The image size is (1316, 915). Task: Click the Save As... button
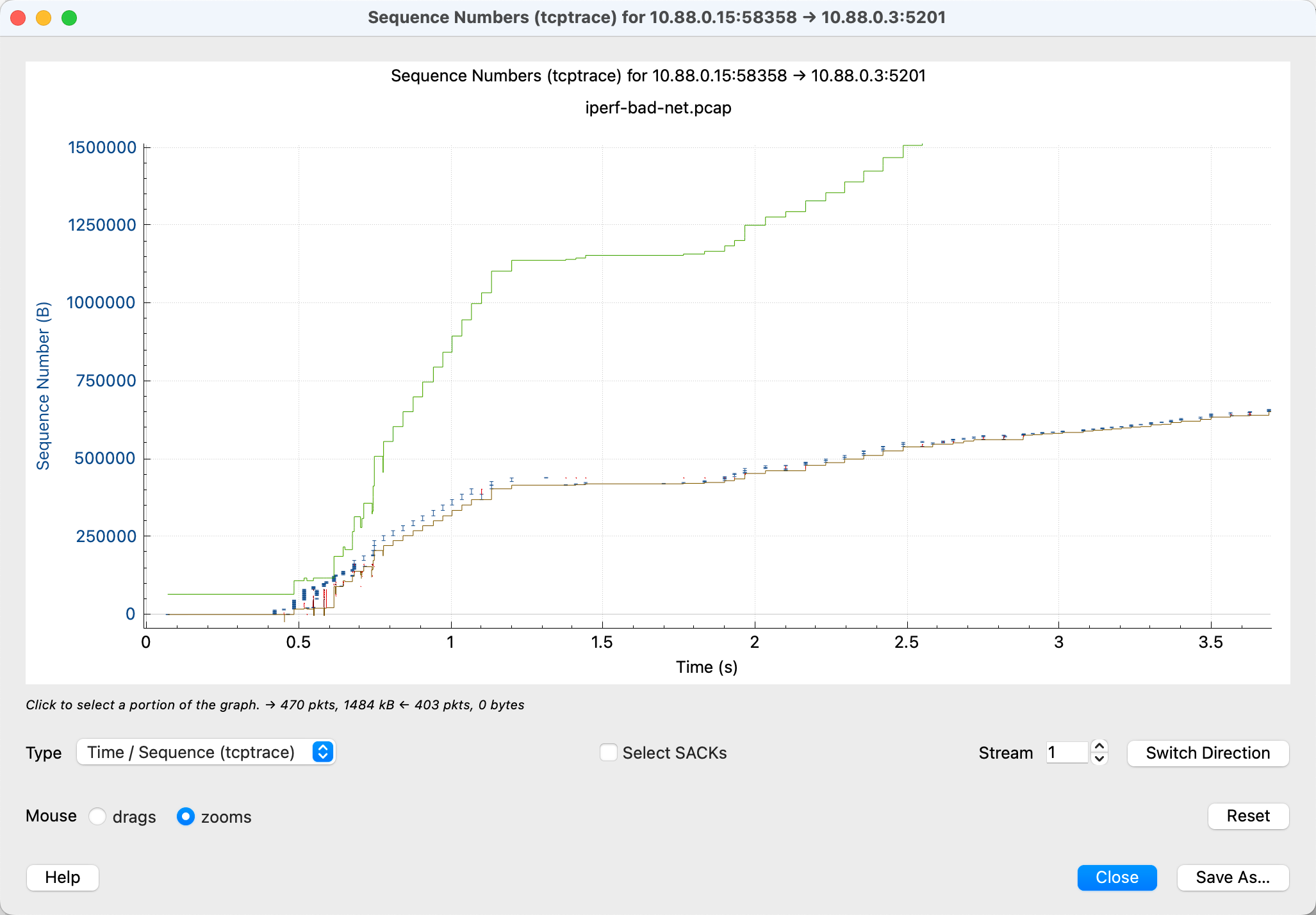[1232, 877]
